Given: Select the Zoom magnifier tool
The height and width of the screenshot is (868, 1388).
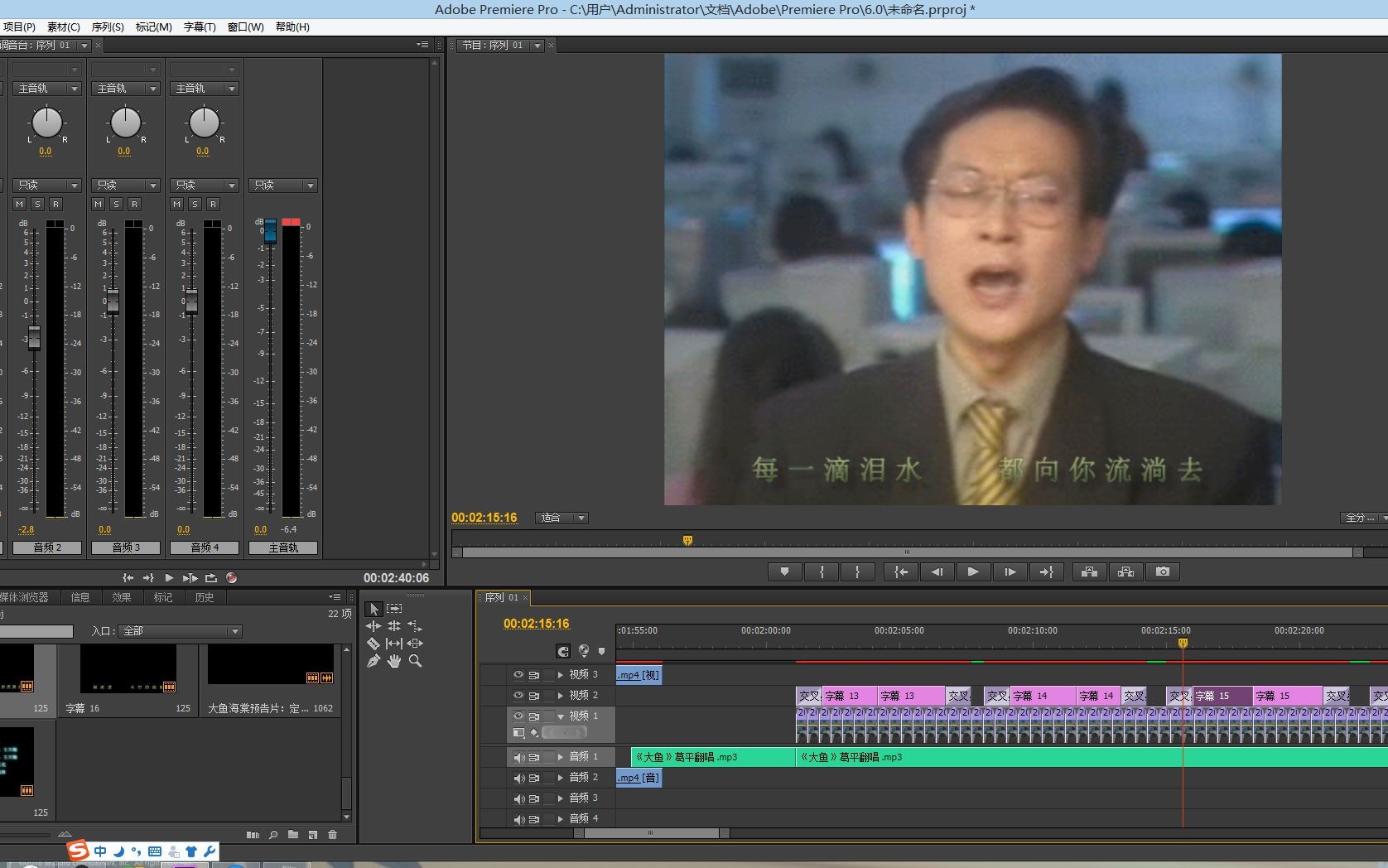Looking at the screenshot, I should pos(415,661).
